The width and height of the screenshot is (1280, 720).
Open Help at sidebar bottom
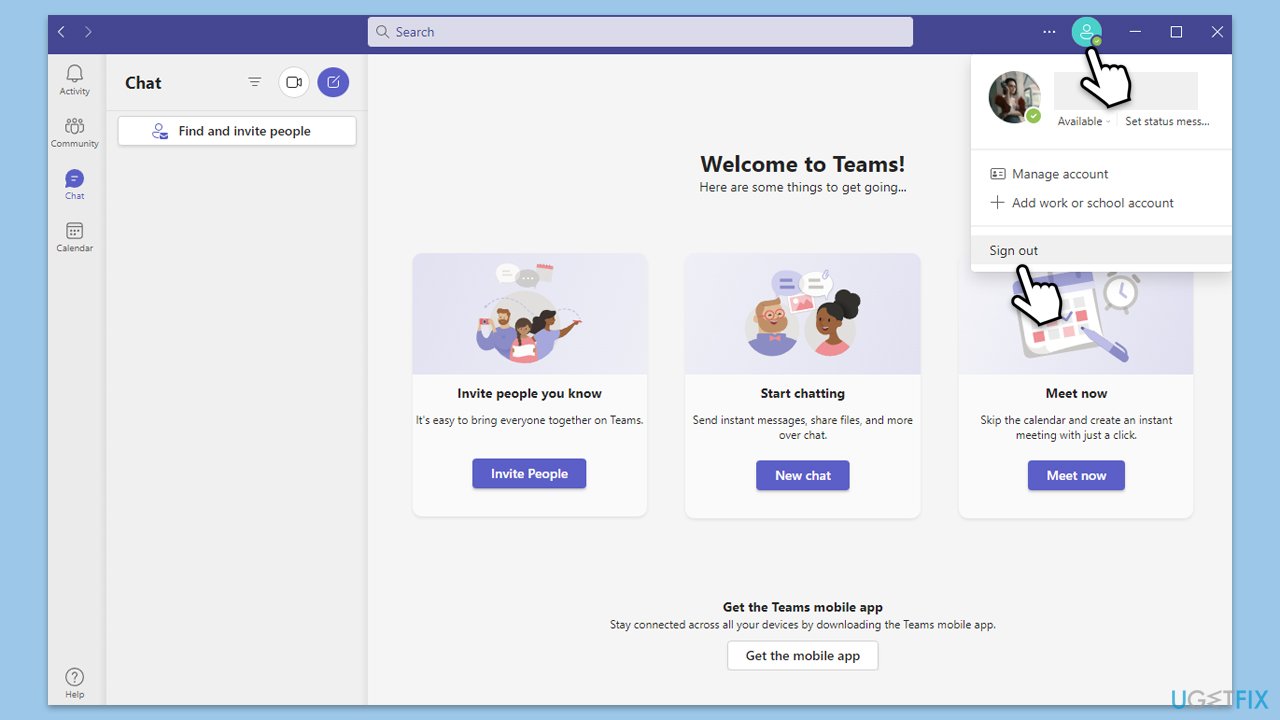click(74, 683)
